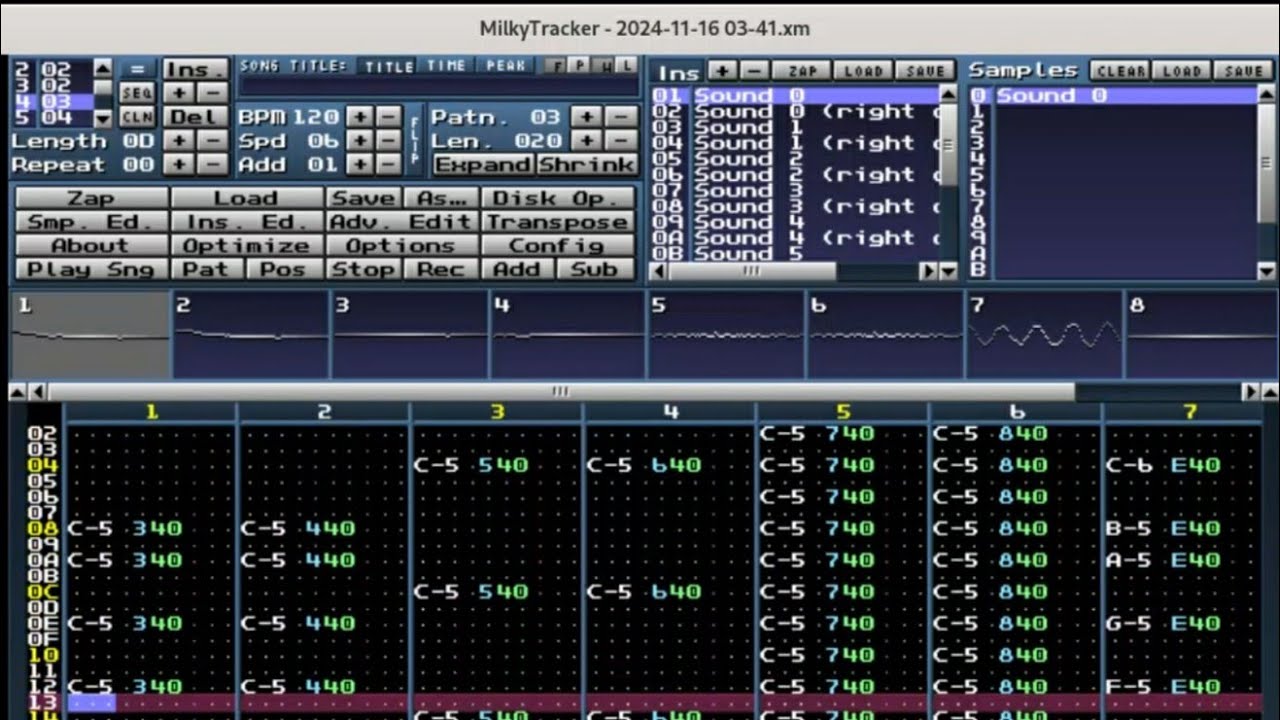This screenshot has width=1280, height=720.
Task: Load a sample in Samples panel
Action: [1181, 71]
